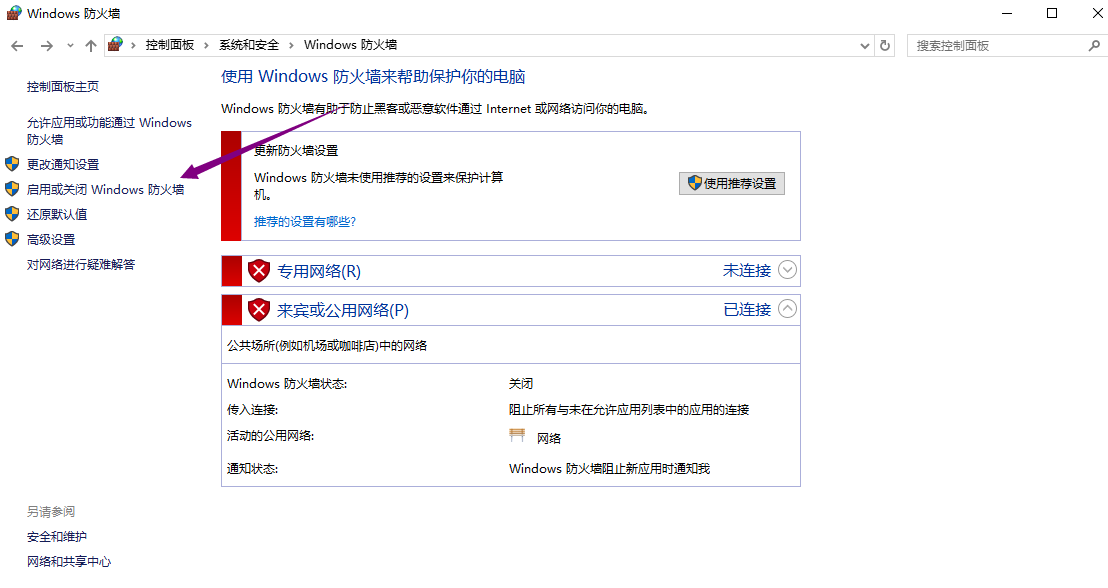Image resolution: width=1108 pixels, height=588 pixels.
Task: Go up one level with up arrow
Action: 90,46
